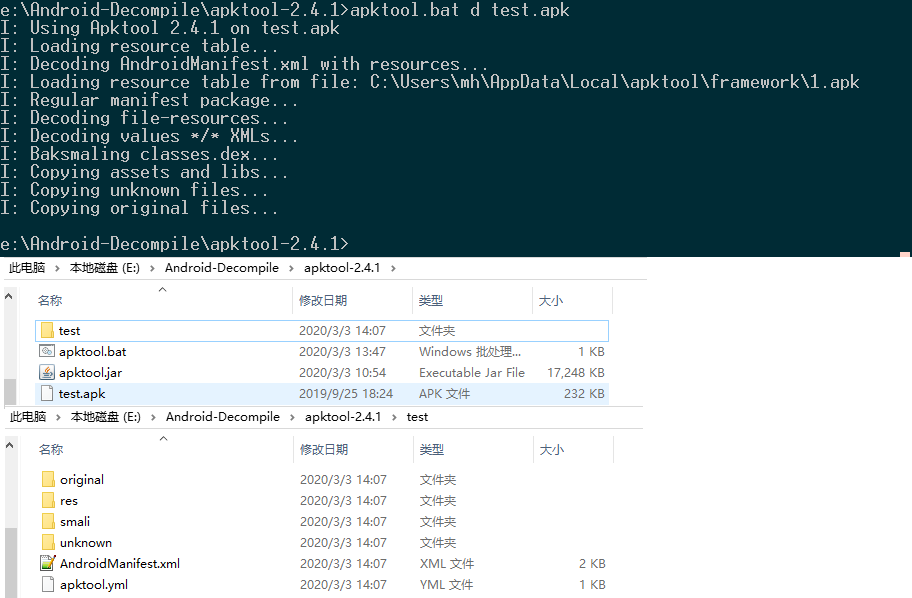The width and height of the screenshot is (912, 598).
Task: Click the YML 文件 type cell
Action: click(x=446, y=584)
